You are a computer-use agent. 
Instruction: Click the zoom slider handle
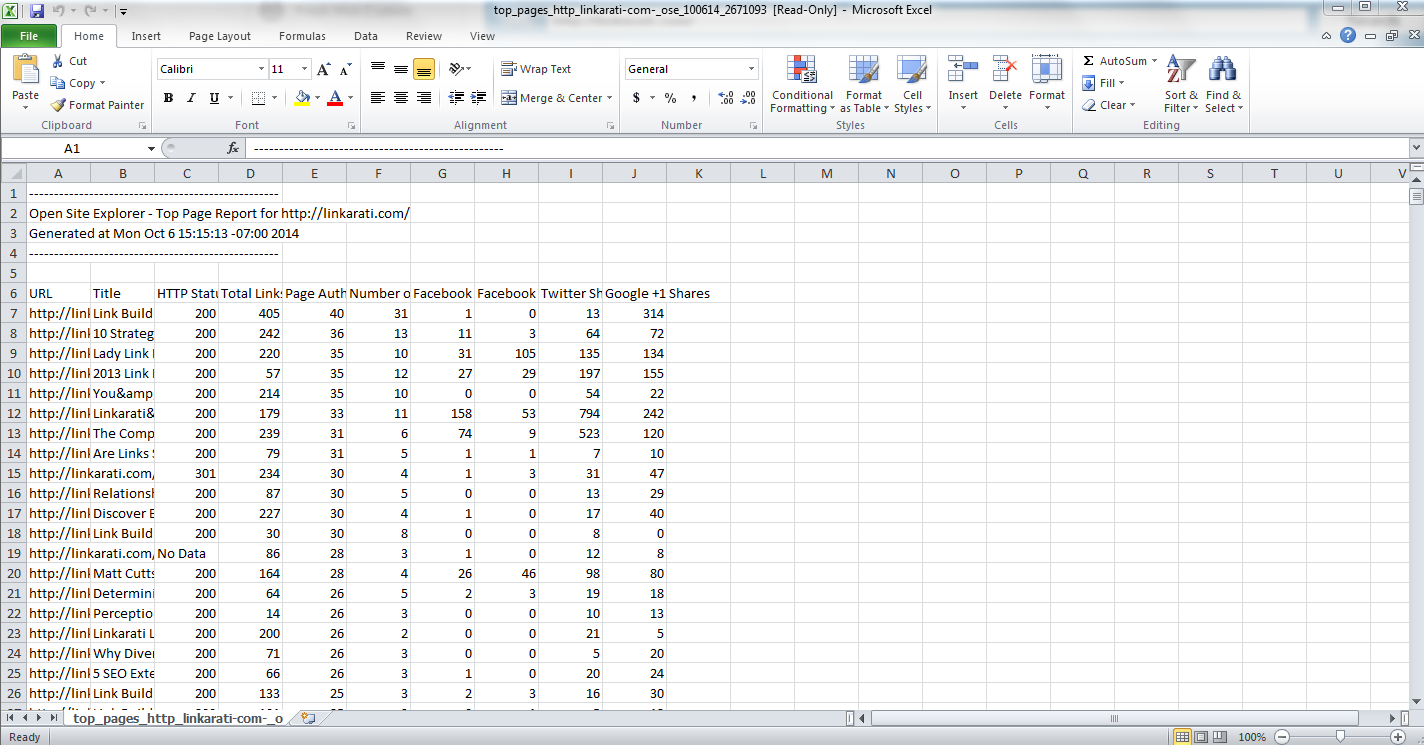pos(1340,737)
